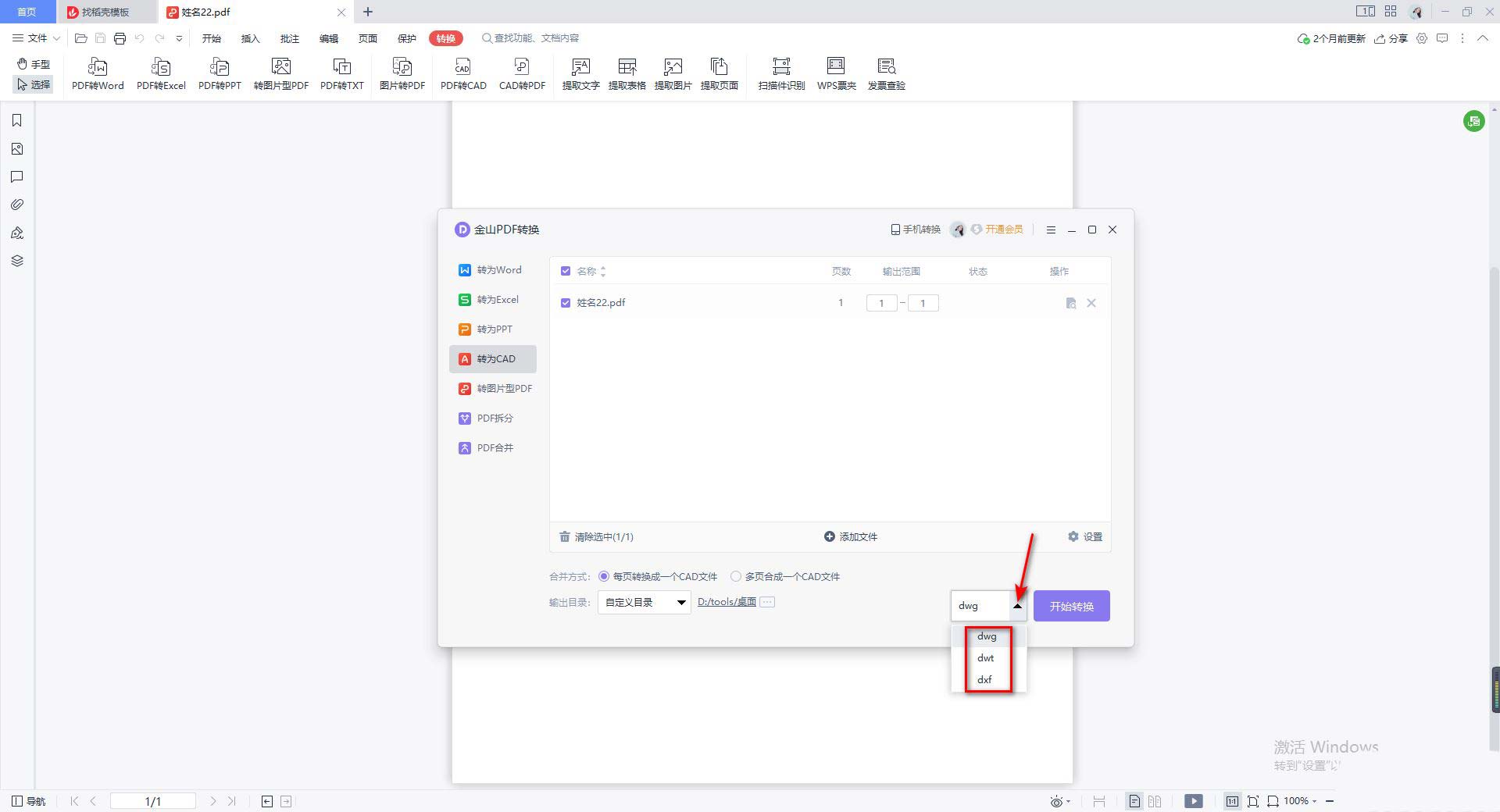The height and width of the screenshot is (812, 1500).
Task: Open the bookmark panel in left sidebar
Action: (x=16, y=120)
